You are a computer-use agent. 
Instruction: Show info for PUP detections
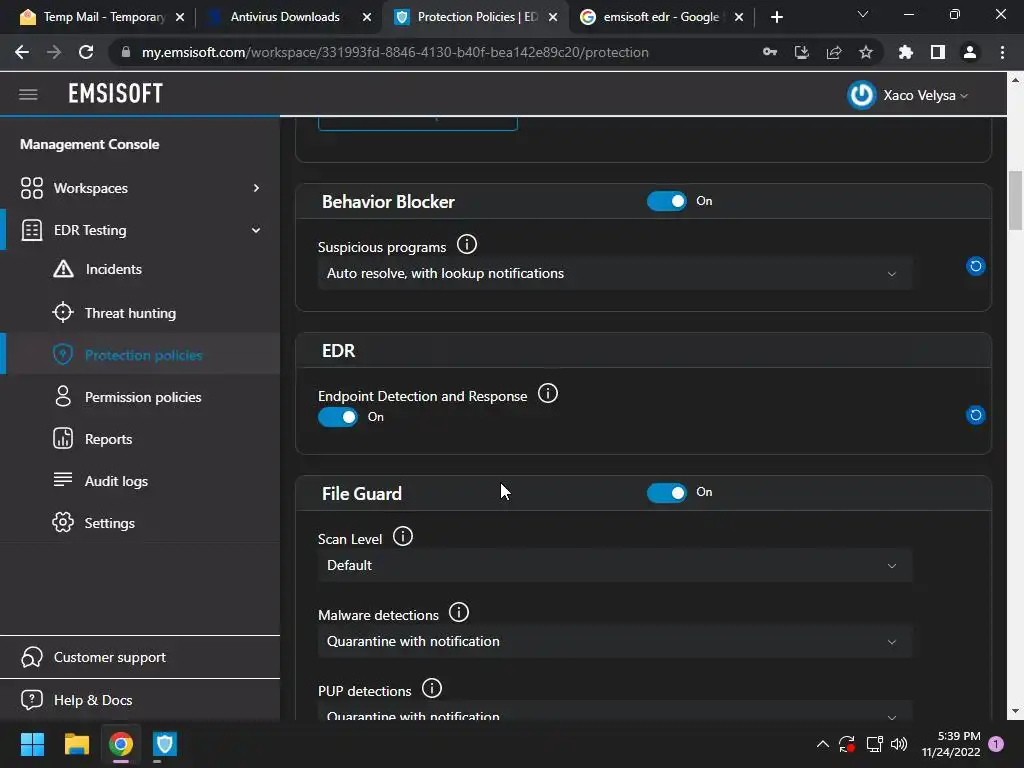[432, 688]
